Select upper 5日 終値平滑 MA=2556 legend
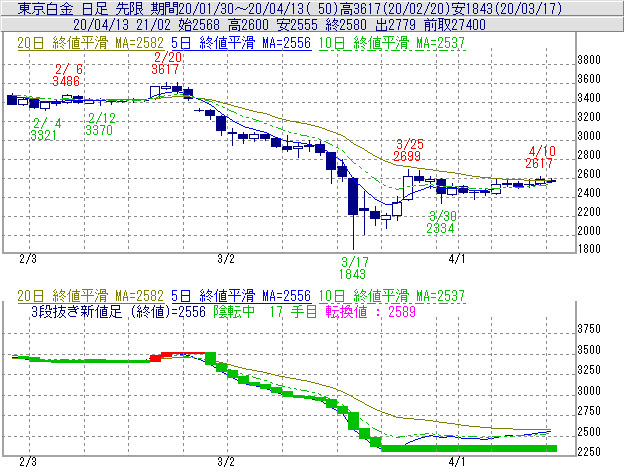Image resolution: width=624 pixels, height=474 pixels. tap(241, 43)
